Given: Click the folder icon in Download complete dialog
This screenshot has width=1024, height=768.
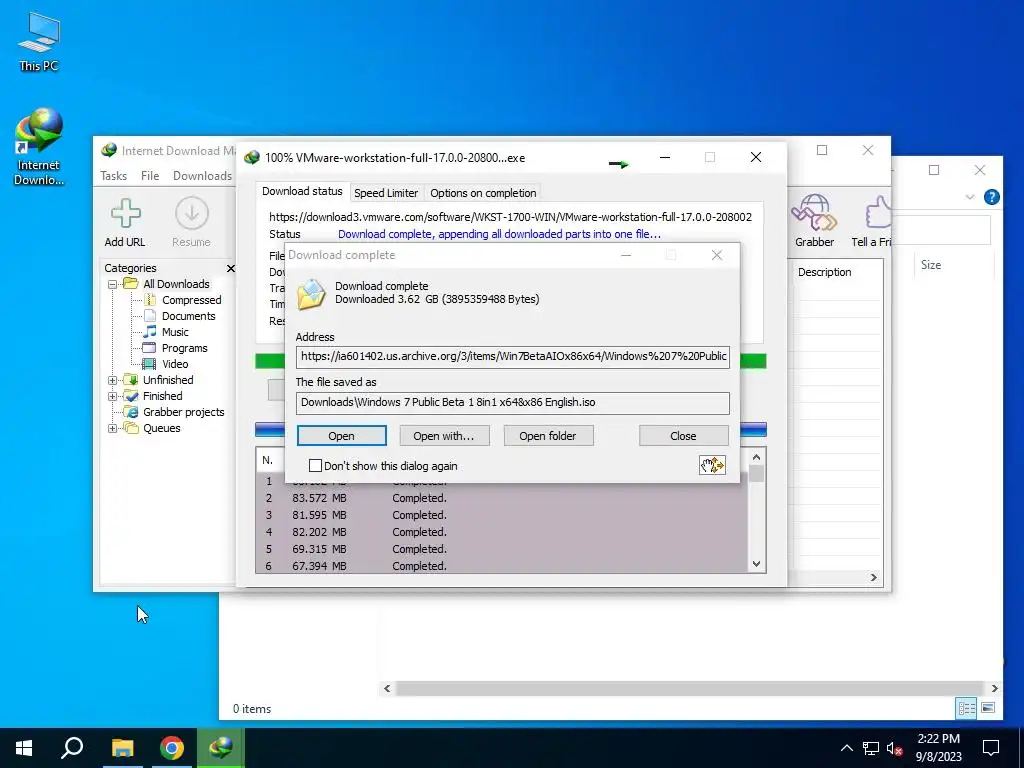Looking at the screenshot, I should pos(311,294).
